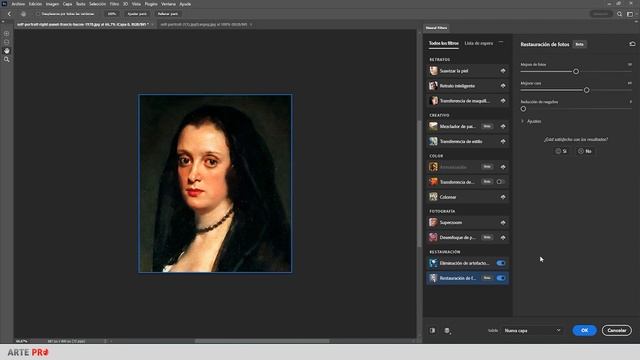Click the Ajustar pantalla button
Viewport: 640px width, 360px height.
click(x=137, y=14)
